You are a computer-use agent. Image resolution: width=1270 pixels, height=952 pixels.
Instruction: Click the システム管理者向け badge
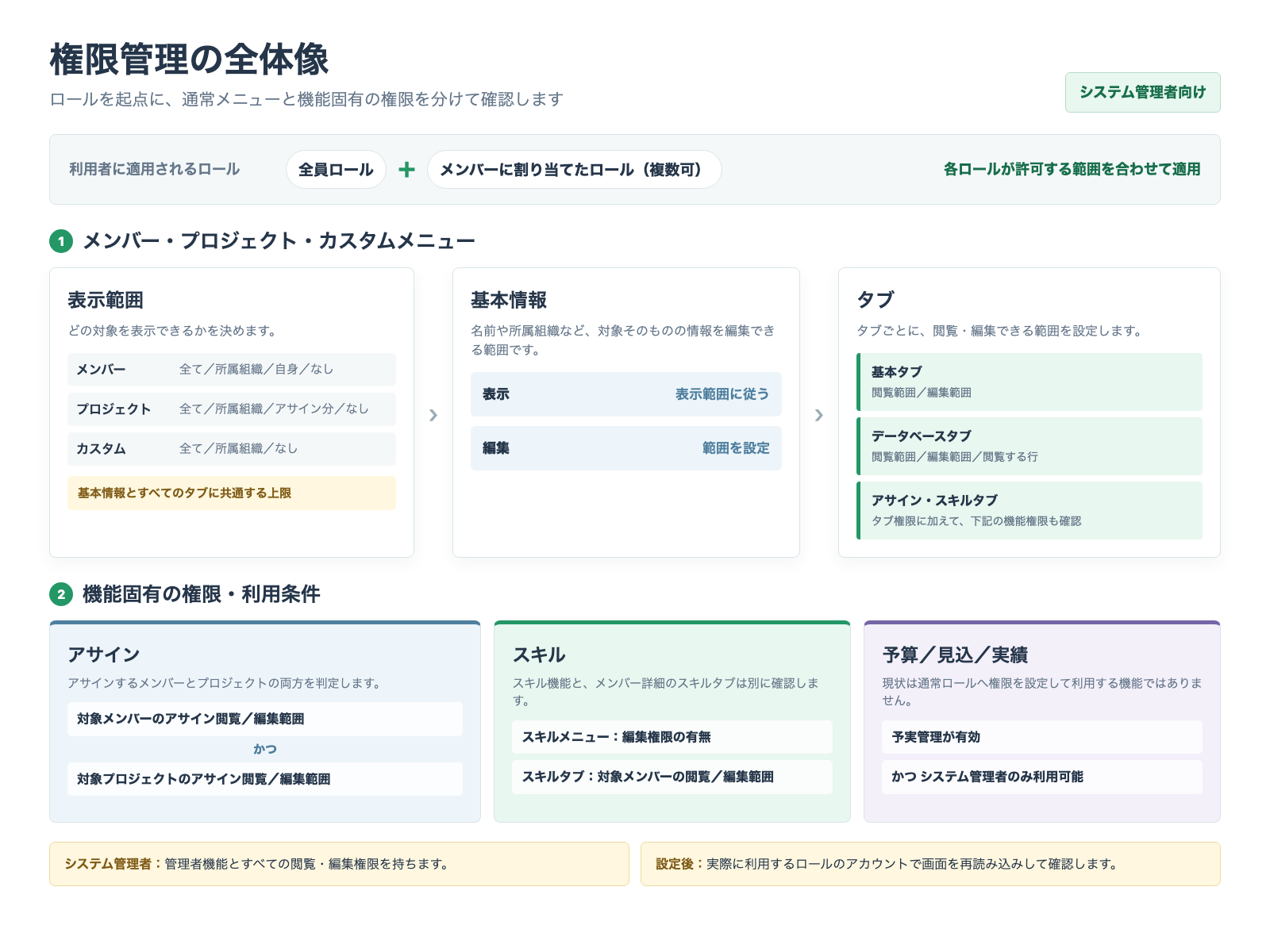pyautogui.click(x=1142, y=92)
